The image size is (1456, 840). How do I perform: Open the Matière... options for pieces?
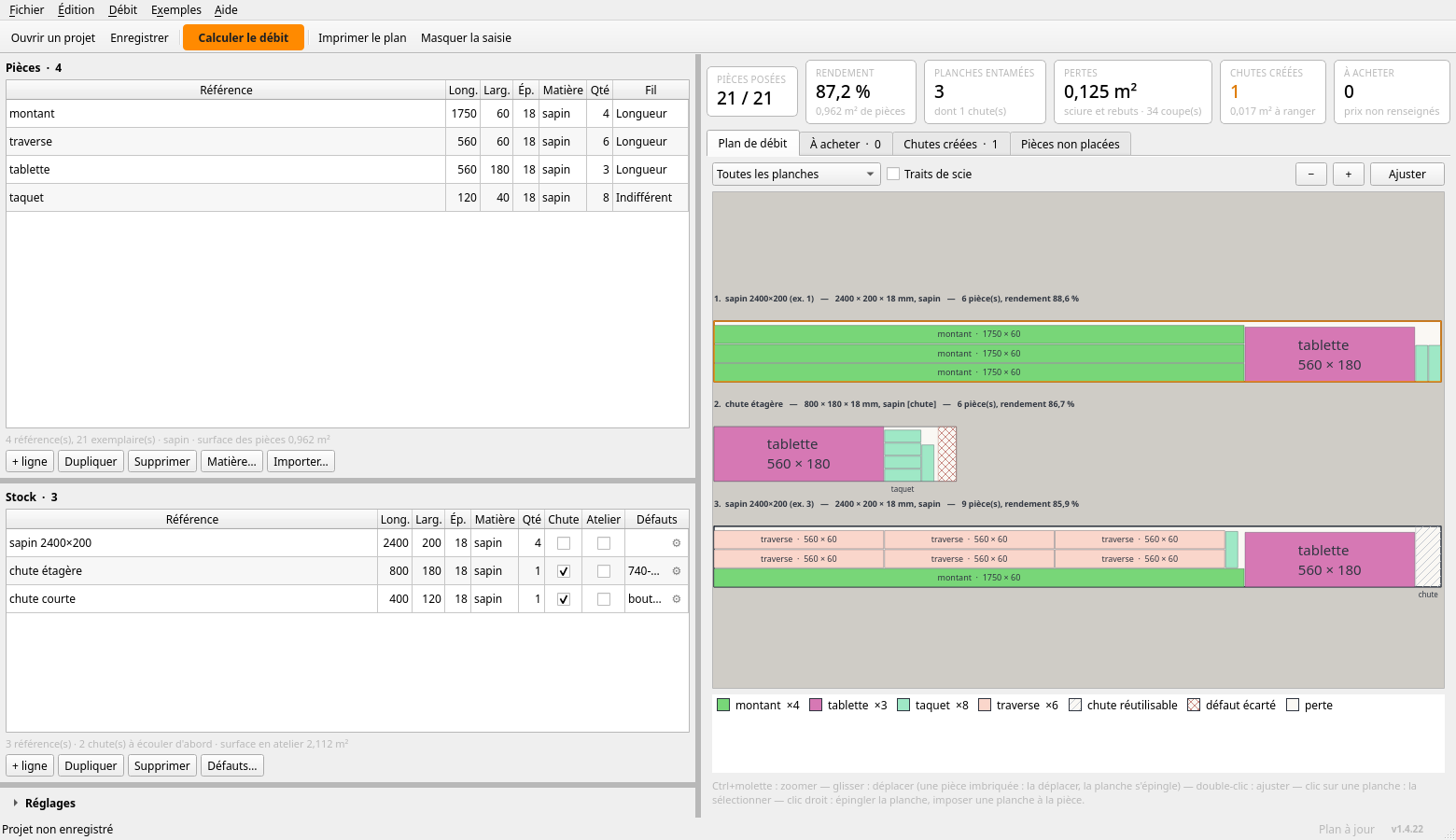pos(231,461)
